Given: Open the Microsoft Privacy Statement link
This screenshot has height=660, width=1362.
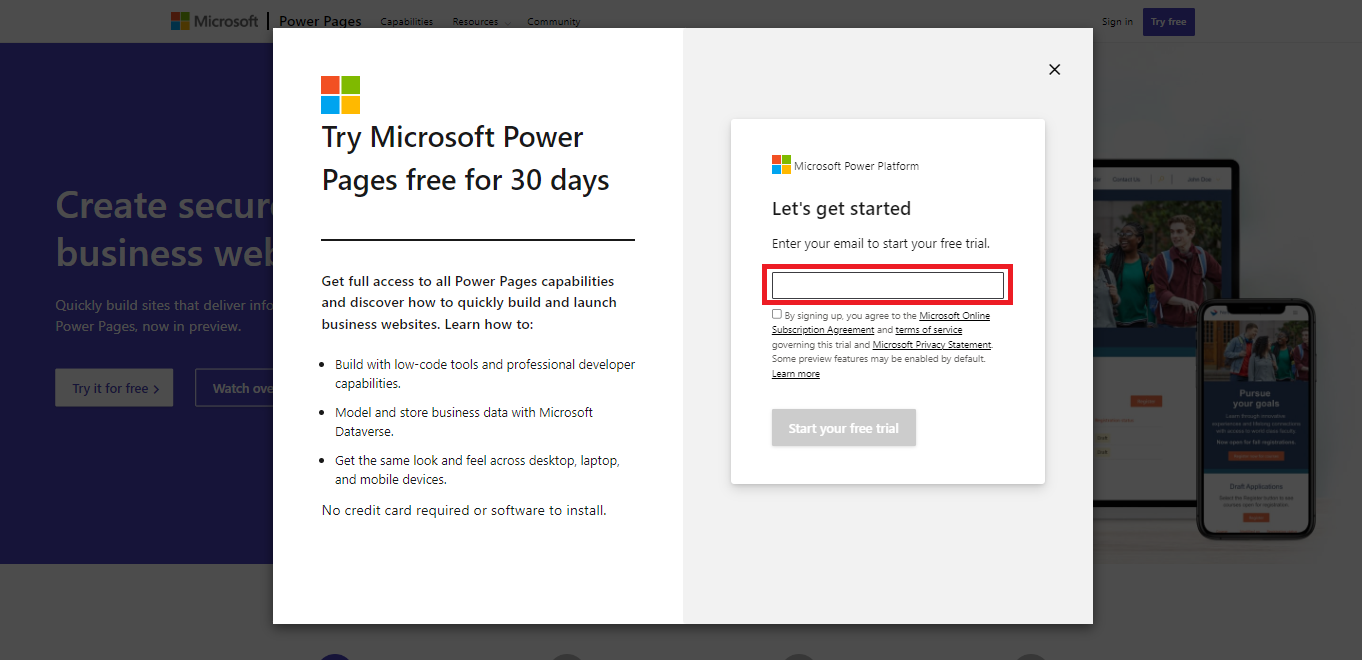Looking at the screenshot, I should 931,345.
